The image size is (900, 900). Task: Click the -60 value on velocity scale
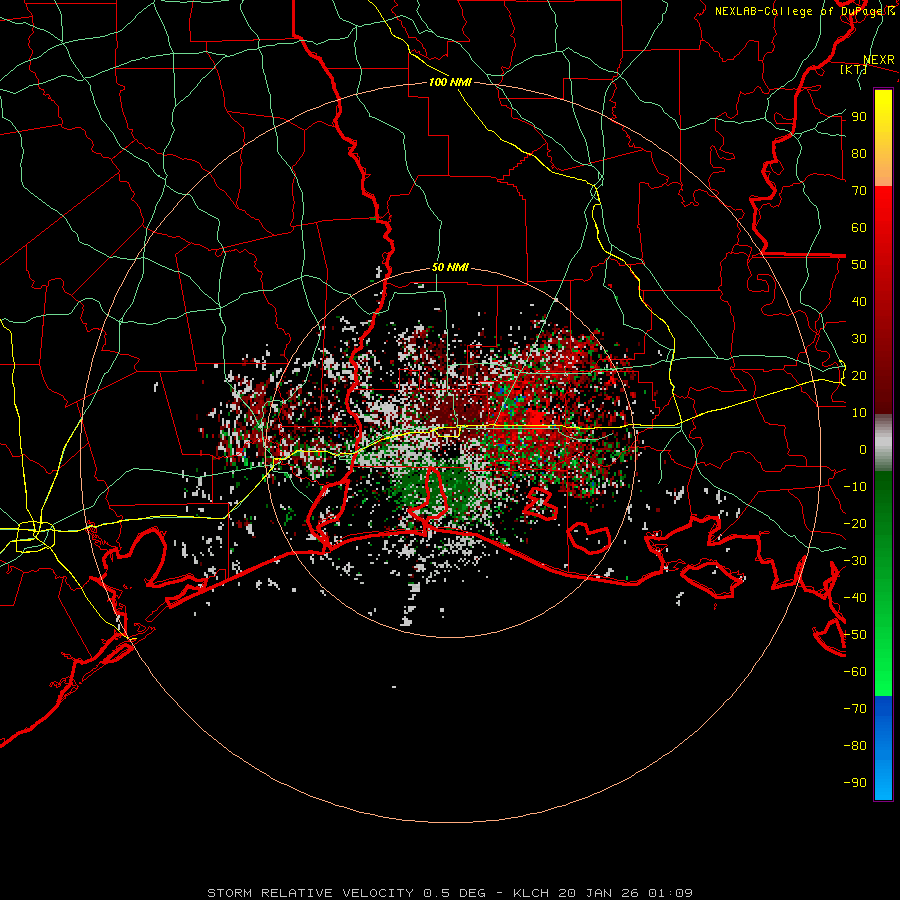coord(855,672)
